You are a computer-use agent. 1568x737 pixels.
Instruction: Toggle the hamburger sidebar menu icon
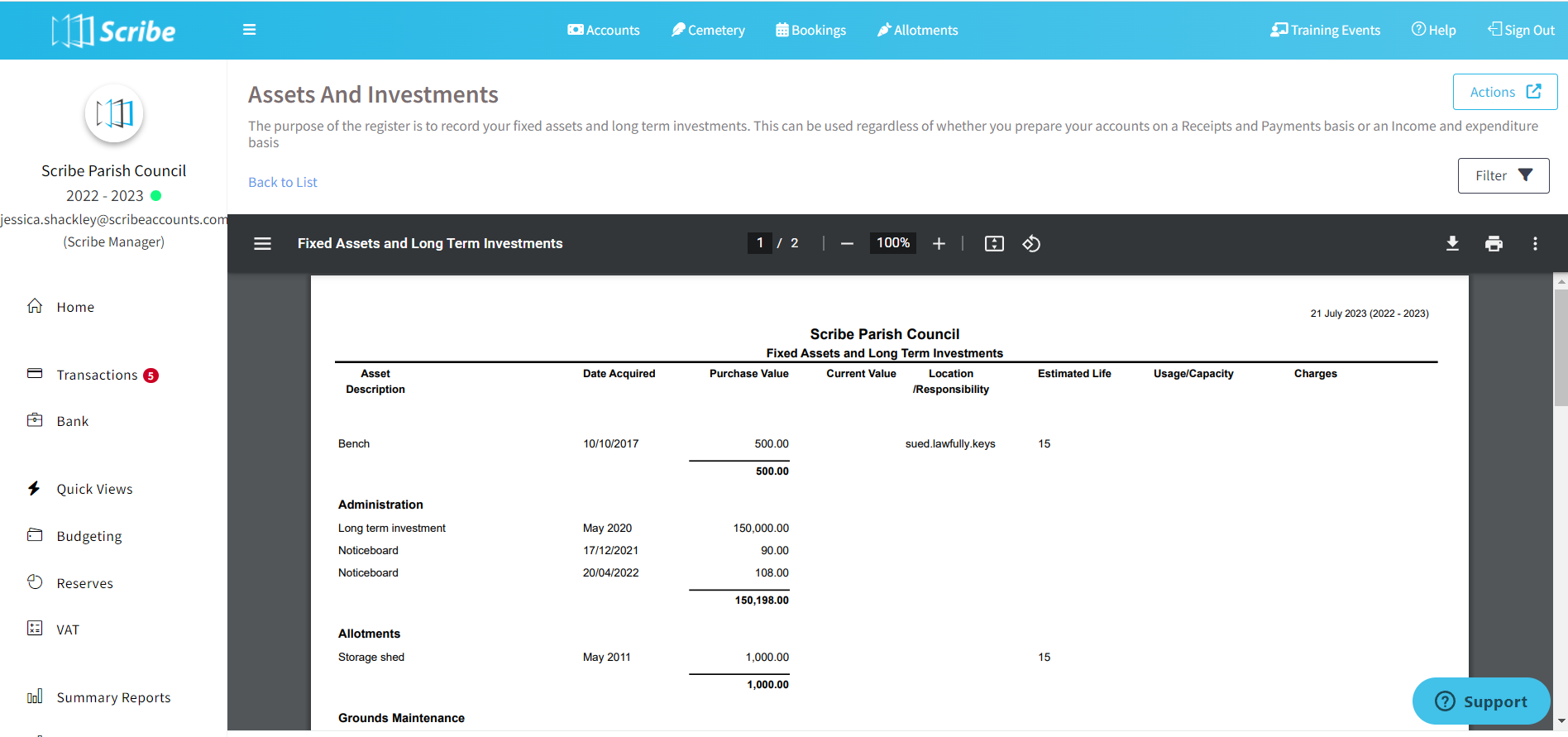[249, 30]
